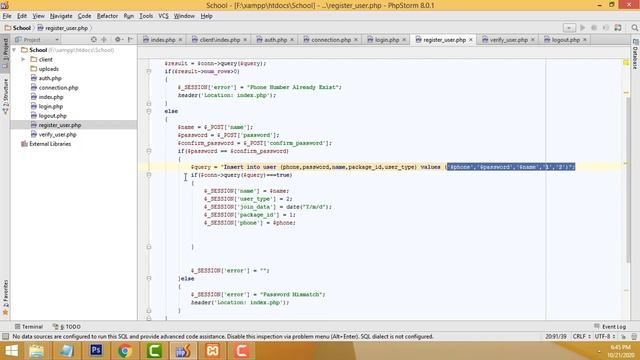Select the uploads folder
640x360 pixels.
pyautogui.click(x=49, y=69)
